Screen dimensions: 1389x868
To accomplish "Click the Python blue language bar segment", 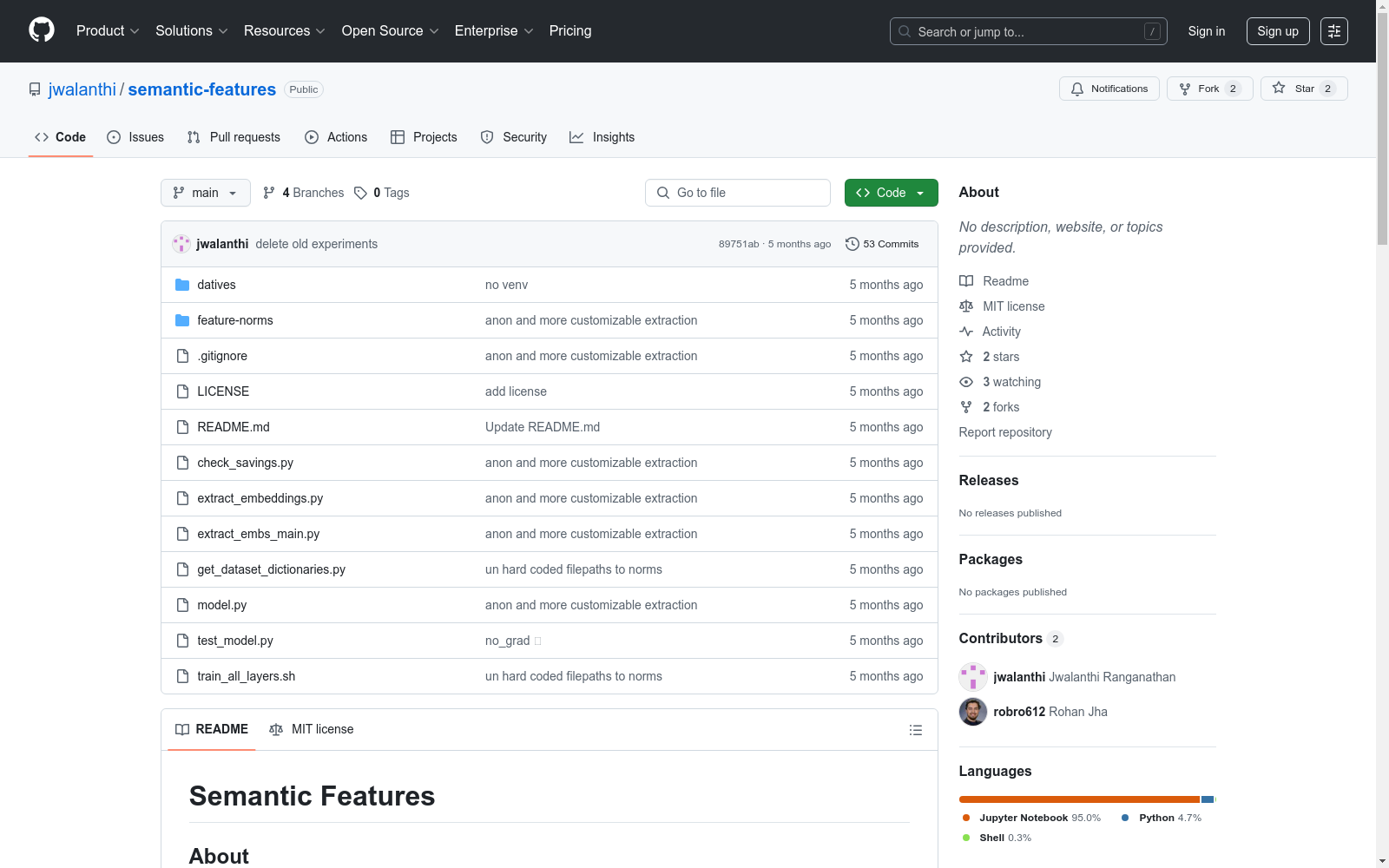I will pos(1208,799).
